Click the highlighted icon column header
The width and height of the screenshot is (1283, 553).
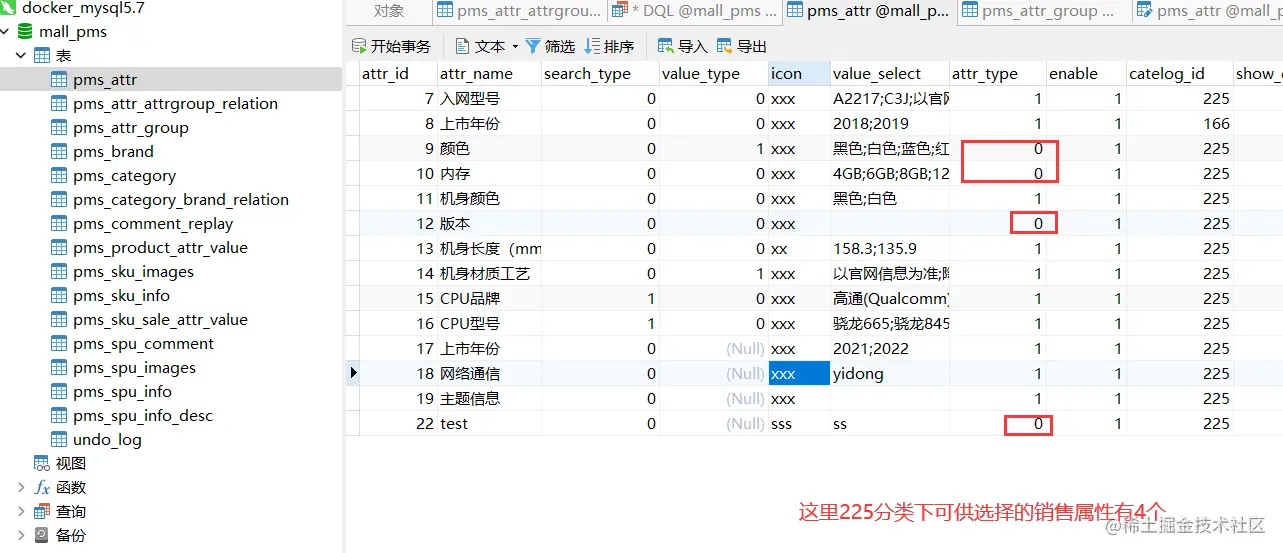[x=799, y=73]
